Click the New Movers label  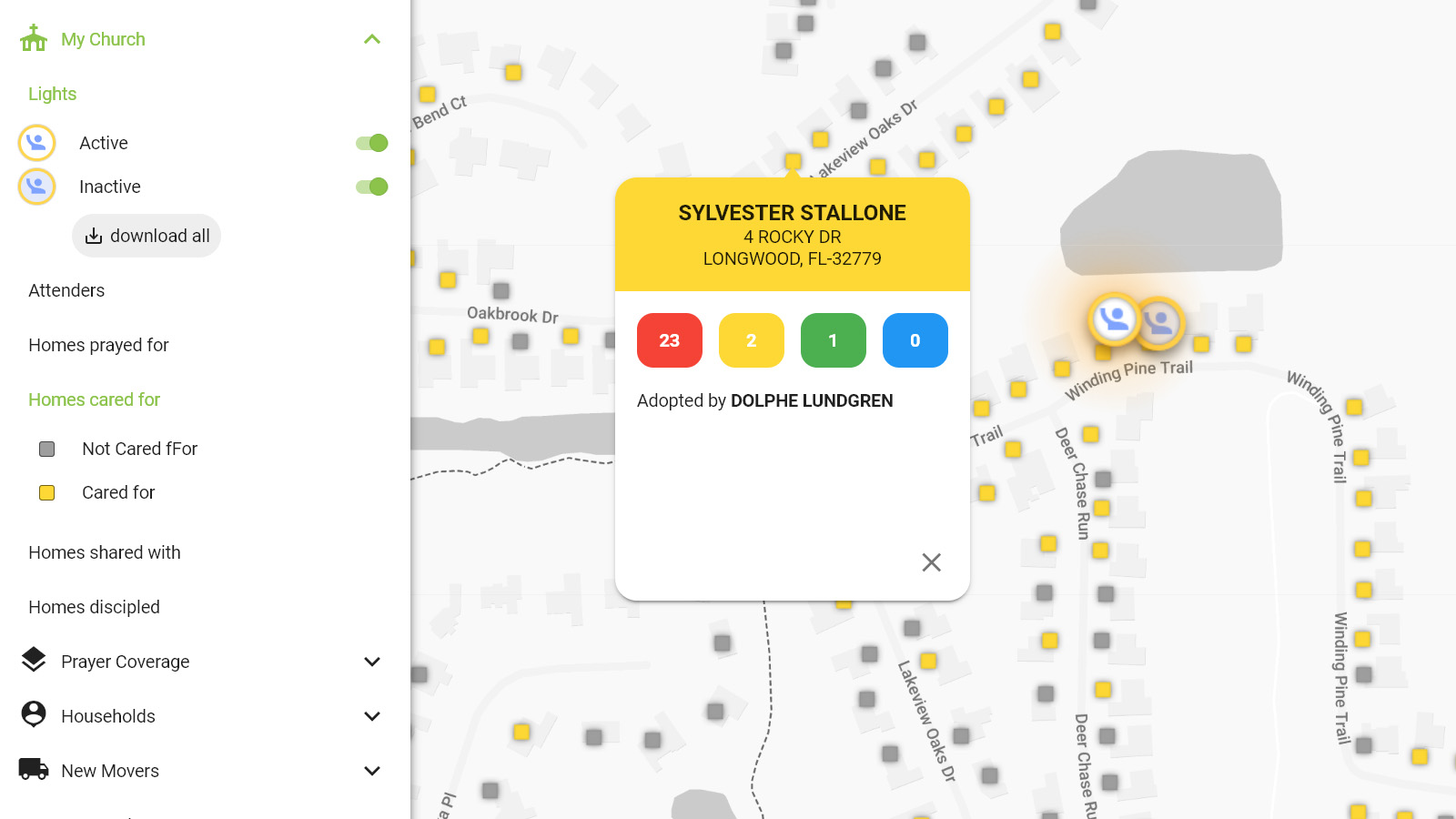110,771
